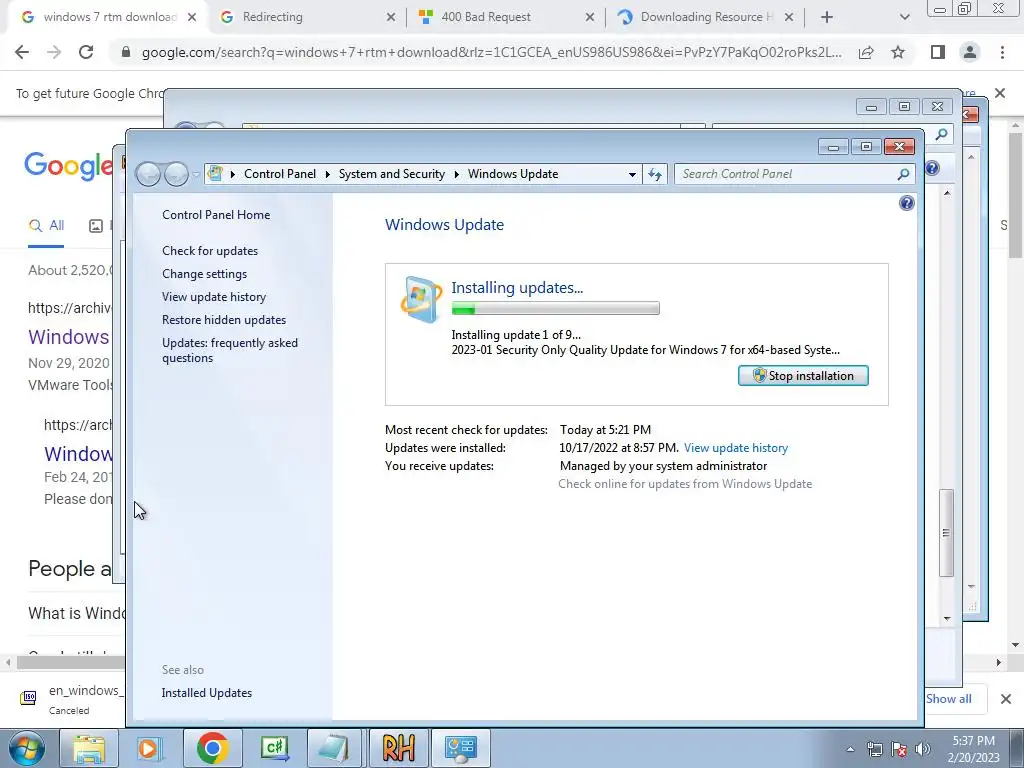1024x768 pixels.
Task: Click the canceled en_windows download item
Action: pyautogui.click(x=72, y=699)
